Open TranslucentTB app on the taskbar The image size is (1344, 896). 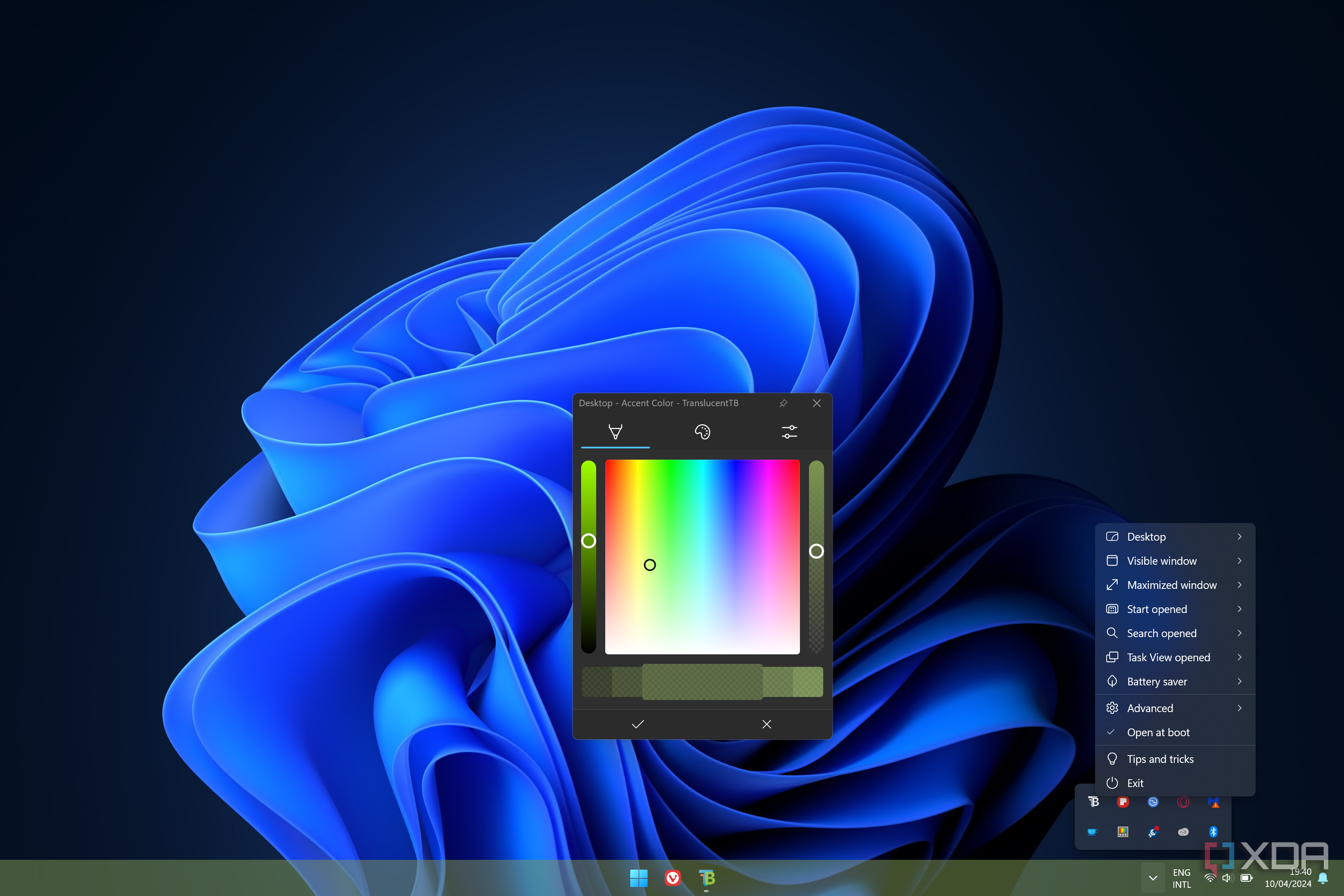coord(707,877)
